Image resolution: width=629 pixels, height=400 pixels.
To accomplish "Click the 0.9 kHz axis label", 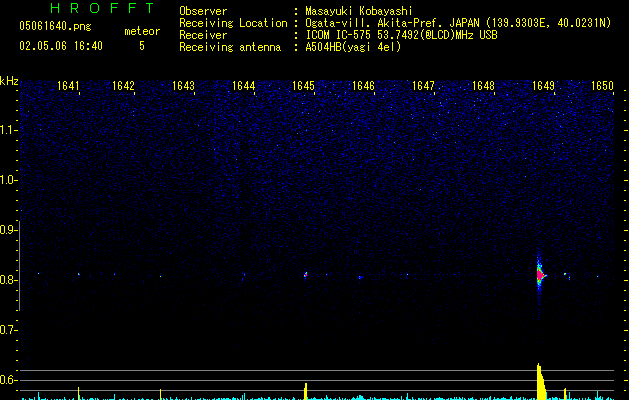I will pos(8,230).
